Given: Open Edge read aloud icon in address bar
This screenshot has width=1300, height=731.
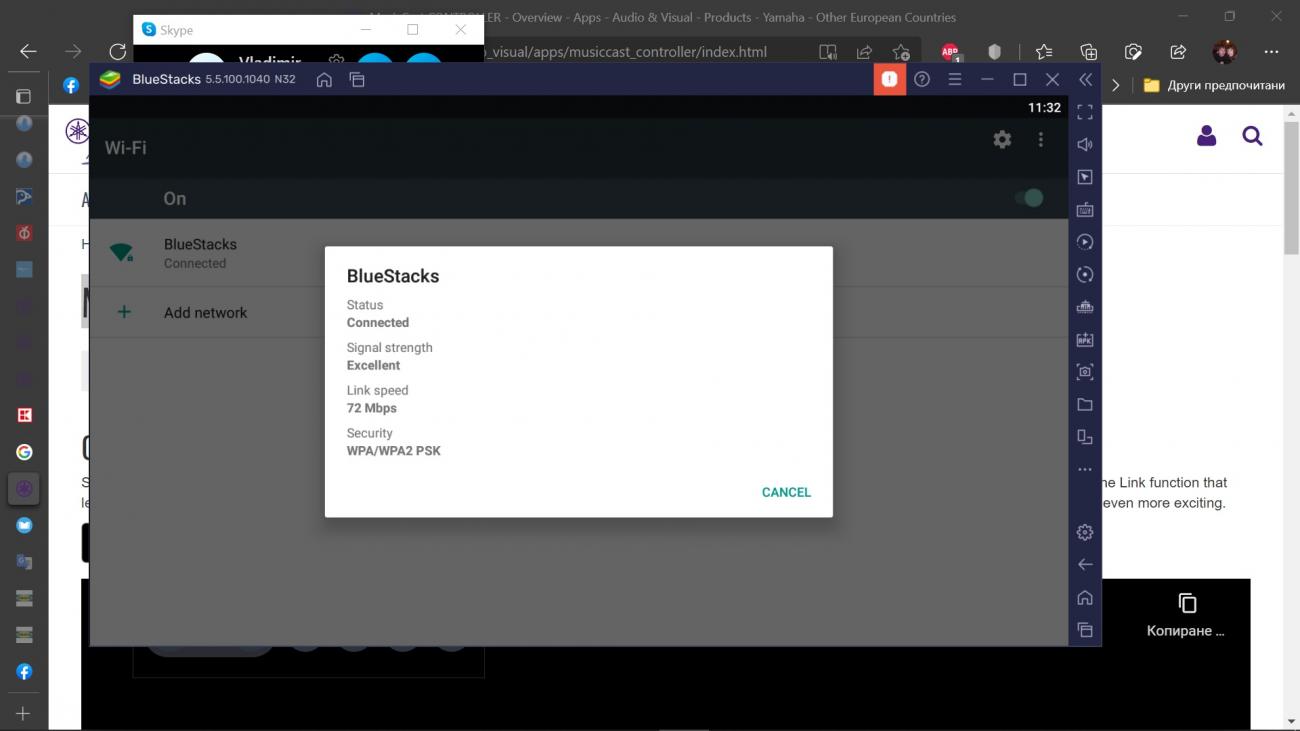Looking at the screenshot, I should pyautogui.click(x=827, y=52).
